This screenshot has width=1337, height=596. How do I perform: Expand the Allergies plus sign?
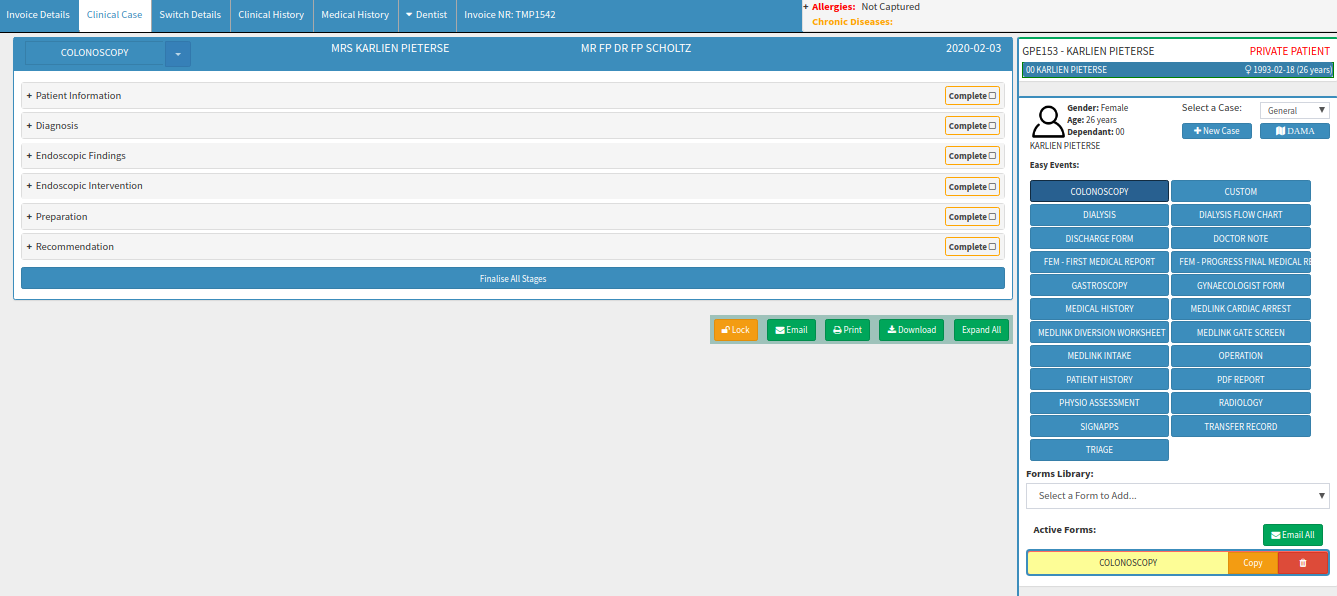tap(806, 7)
